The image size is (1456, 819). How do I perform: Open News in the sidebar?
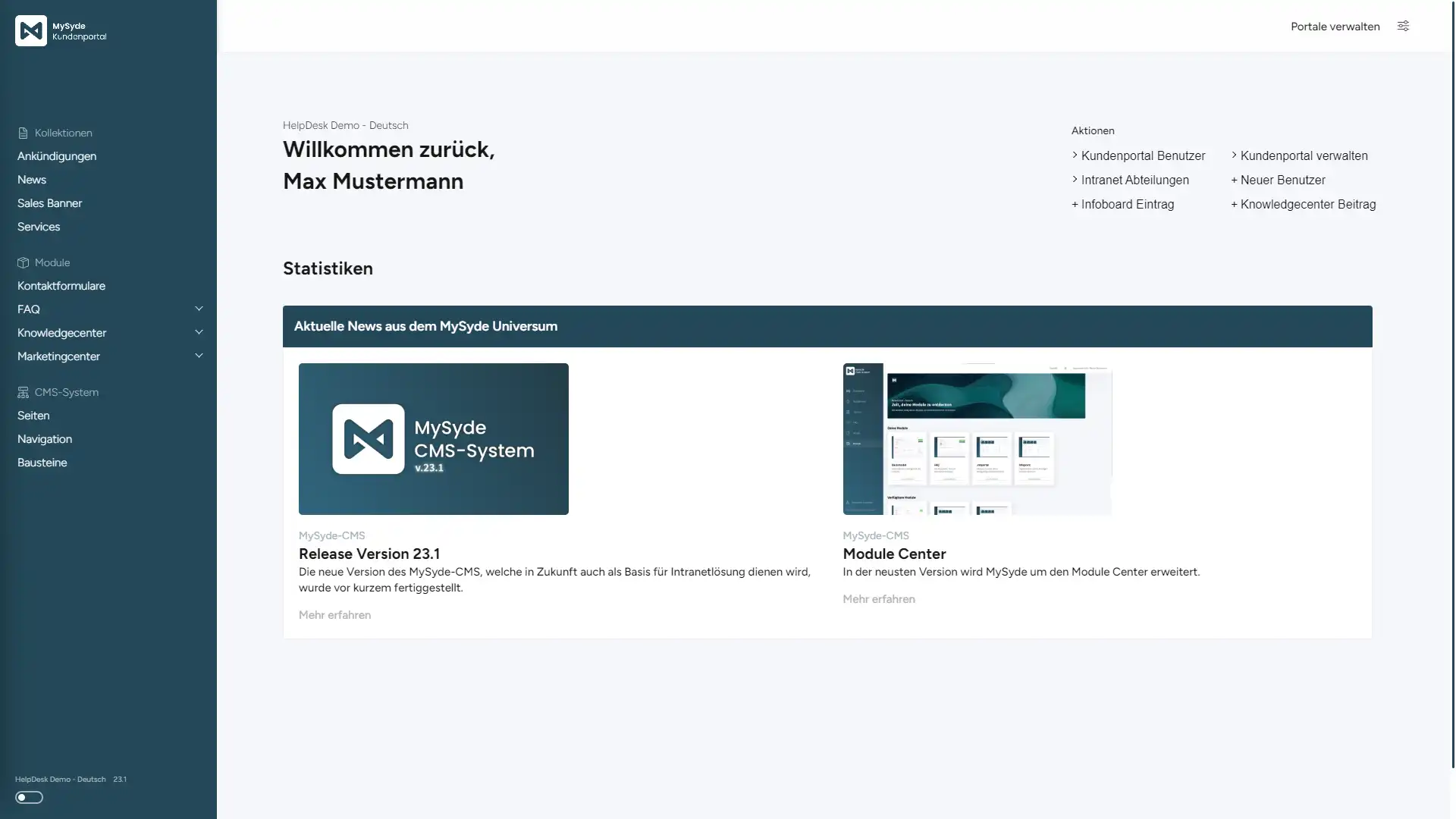click(x=32, y=180)
